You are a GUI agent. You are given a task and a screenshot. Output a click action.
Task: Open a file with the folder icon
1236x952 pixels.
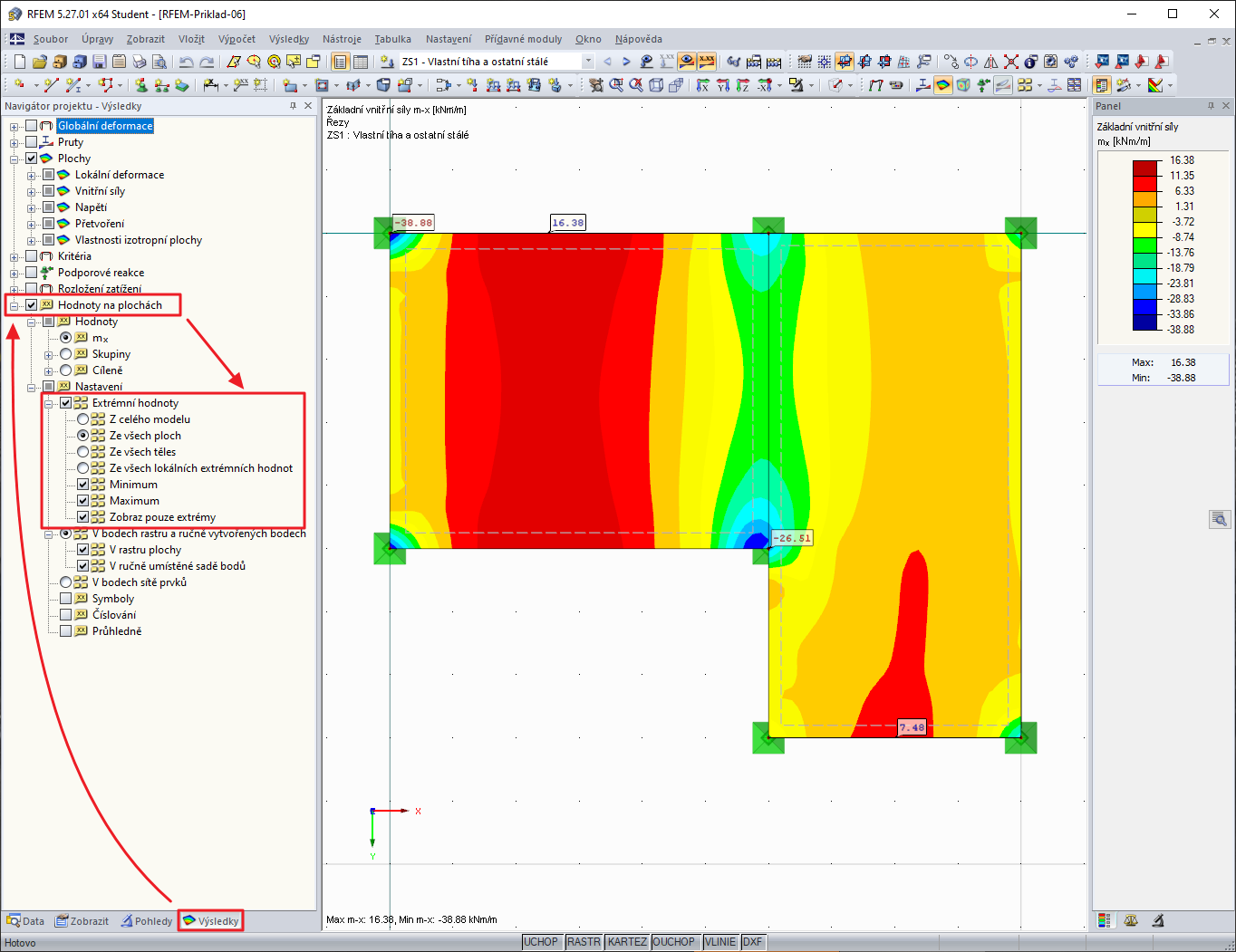coord(39,62)
